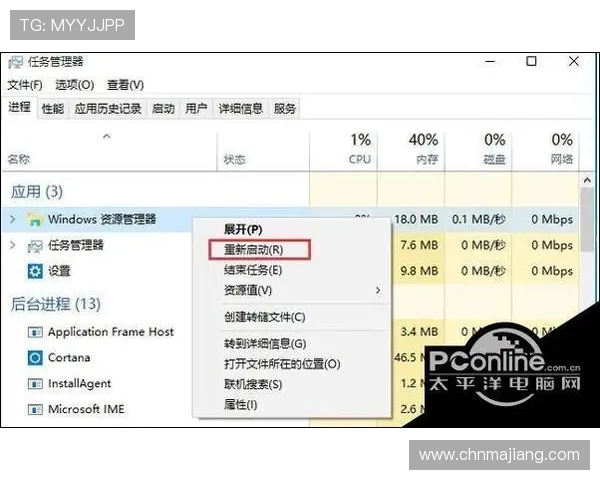This screenshot has height=480, width=600.
Task: Click the Cortana circle icon
Action: (35, 358)
